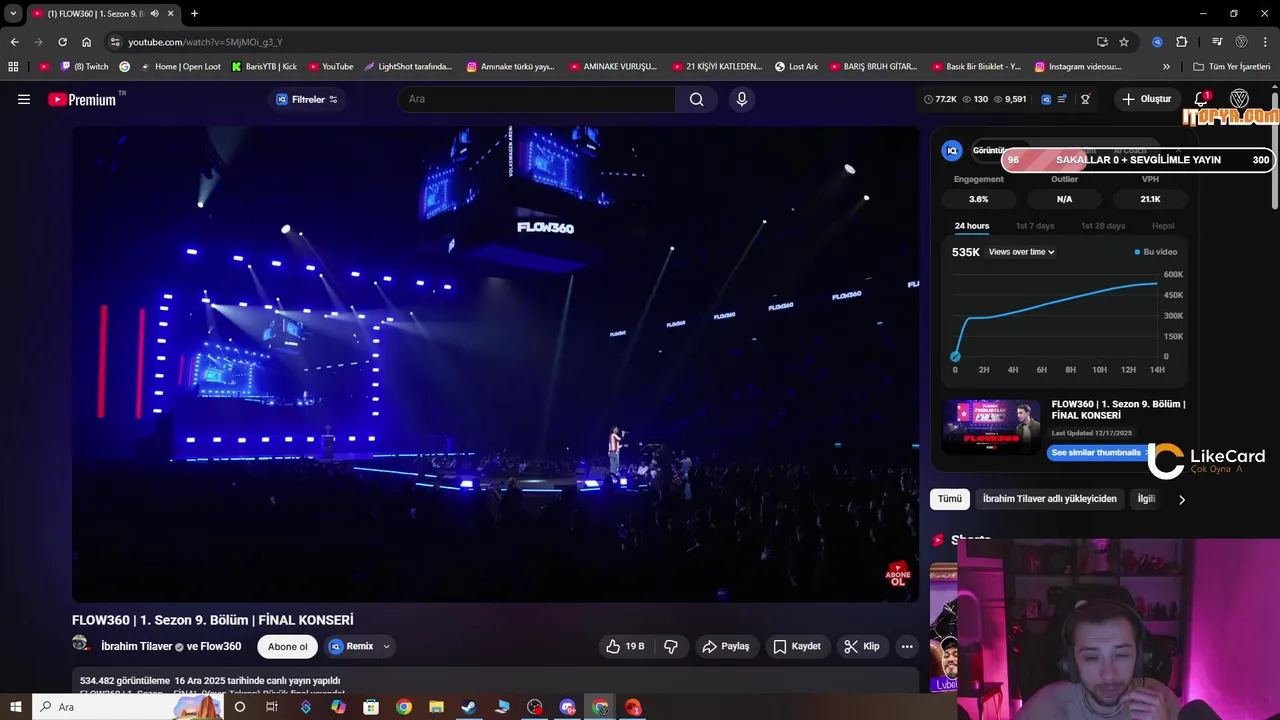The height and width of the screenshot is (720, 1280).
Task: Open 'Tüm Yer İşaretleri' bookmarks folder
Action: coord(1232,67)
